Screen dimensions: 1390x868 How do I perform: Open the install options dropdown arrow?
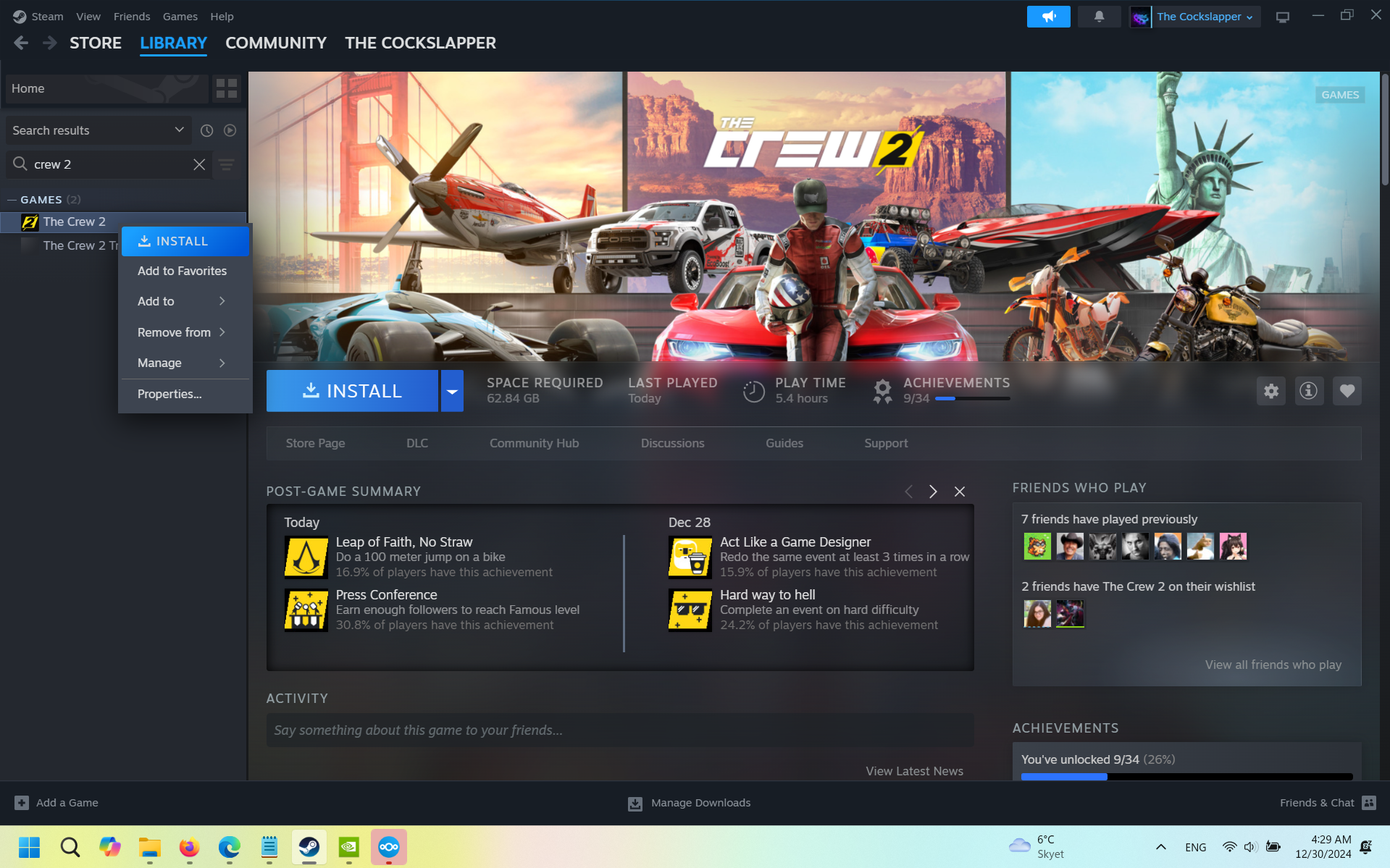pyautogui.click(x=452, y=391)
